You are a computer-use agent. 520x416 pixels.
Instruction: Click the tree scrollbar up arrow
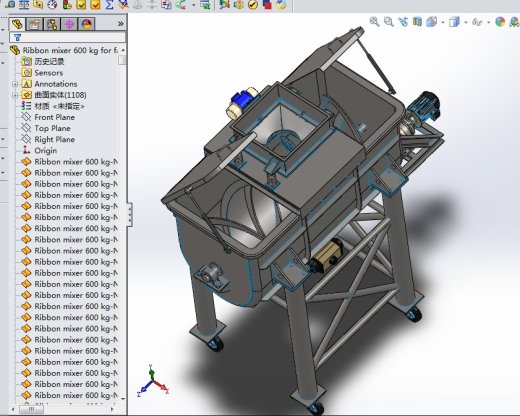tap(123, 50)
